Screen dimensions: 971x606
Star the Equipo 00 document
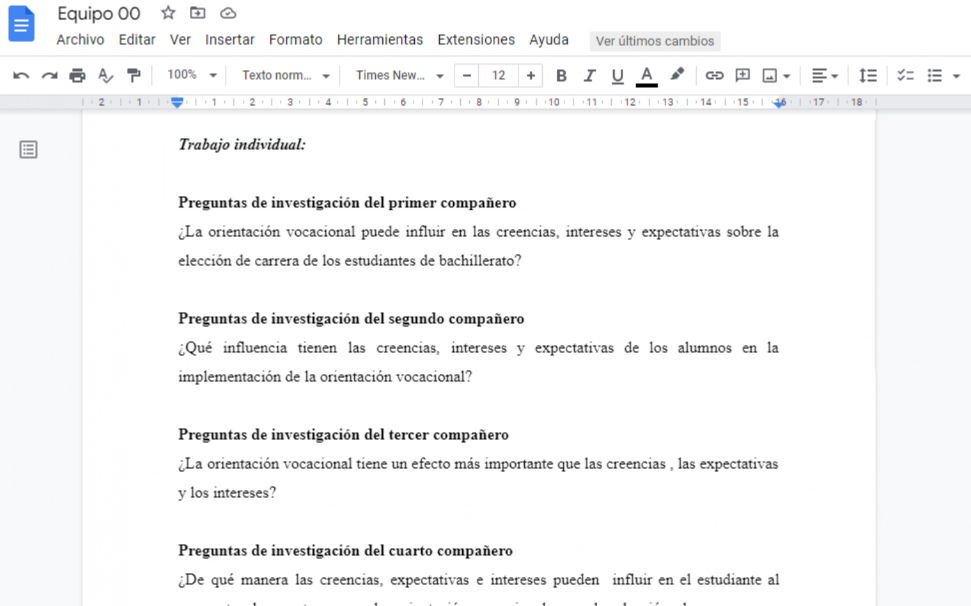[167, 14]
